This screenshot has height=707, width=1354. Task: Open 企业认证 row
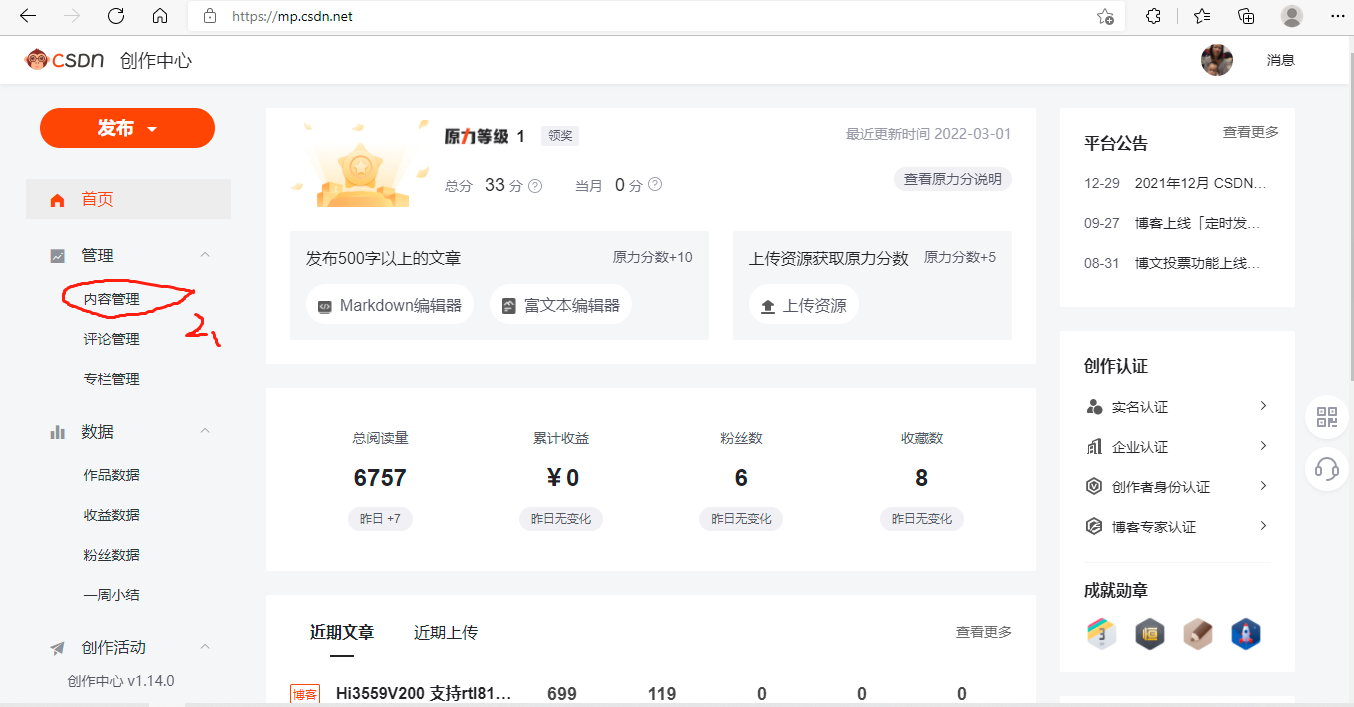click(x=1177, y=447)
